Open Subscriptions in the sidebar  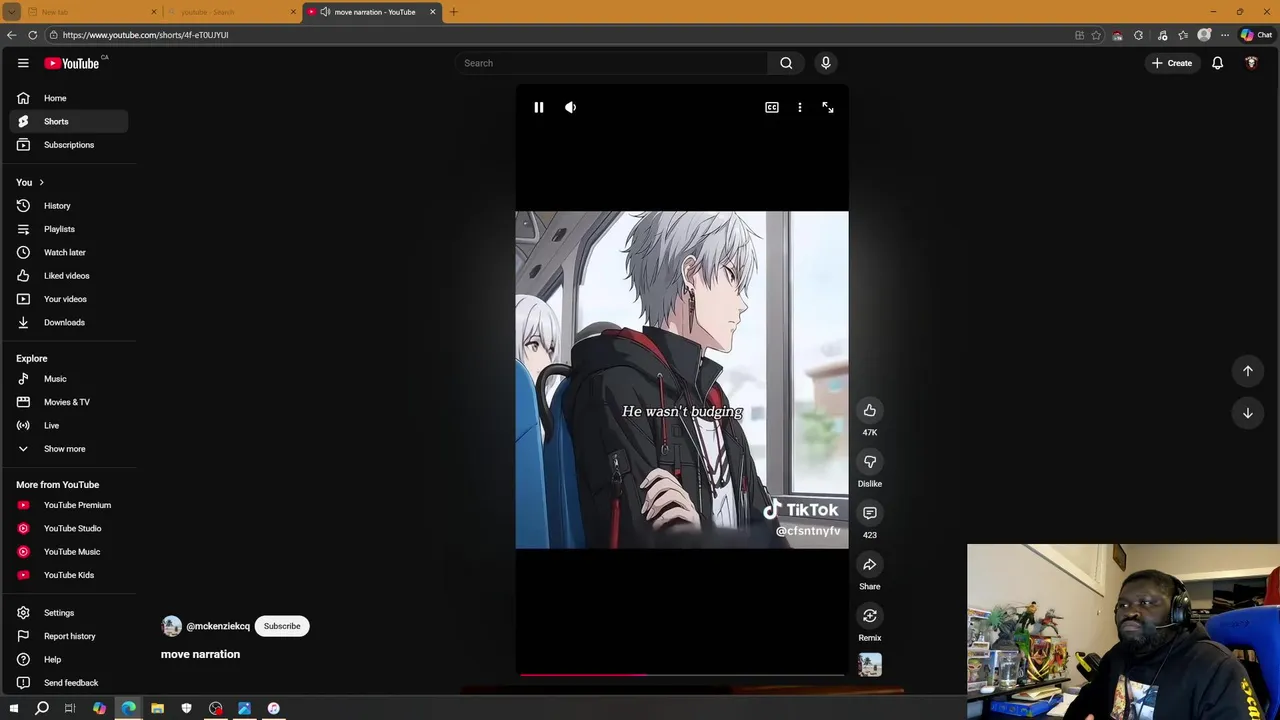[69, 145]
